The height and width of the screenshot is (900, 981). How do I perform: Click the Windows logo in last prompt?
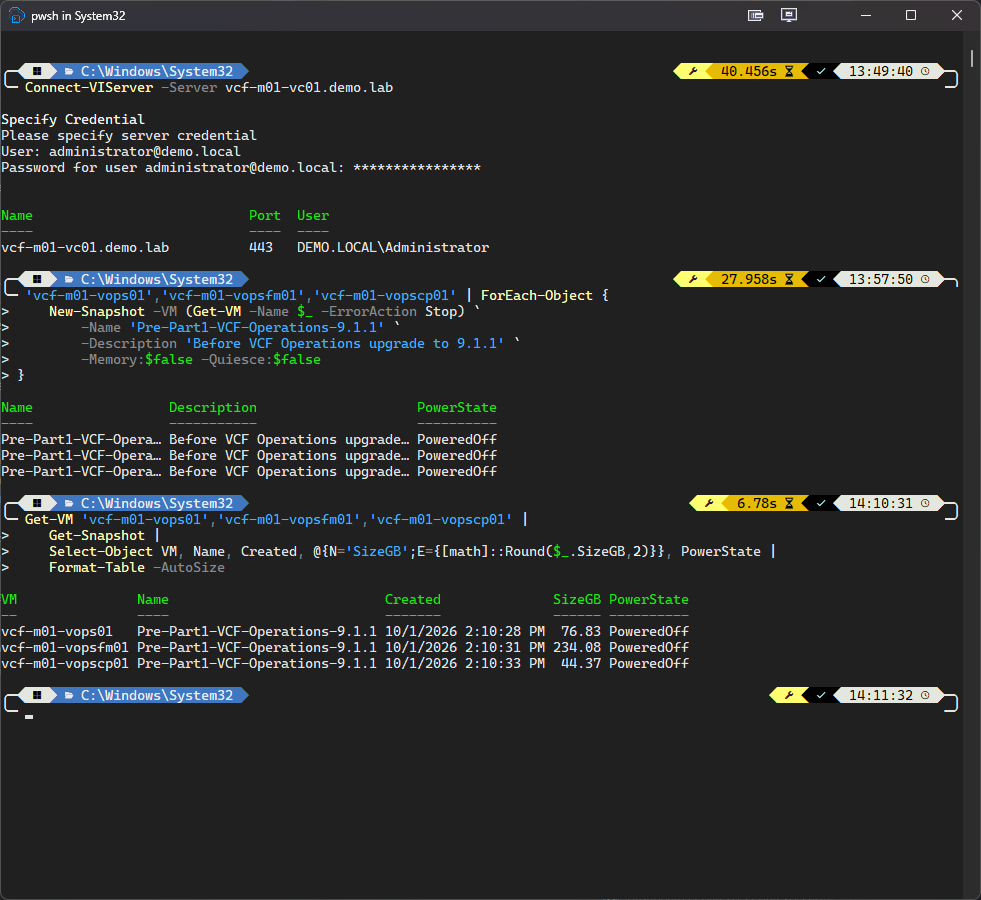(38, 695)
